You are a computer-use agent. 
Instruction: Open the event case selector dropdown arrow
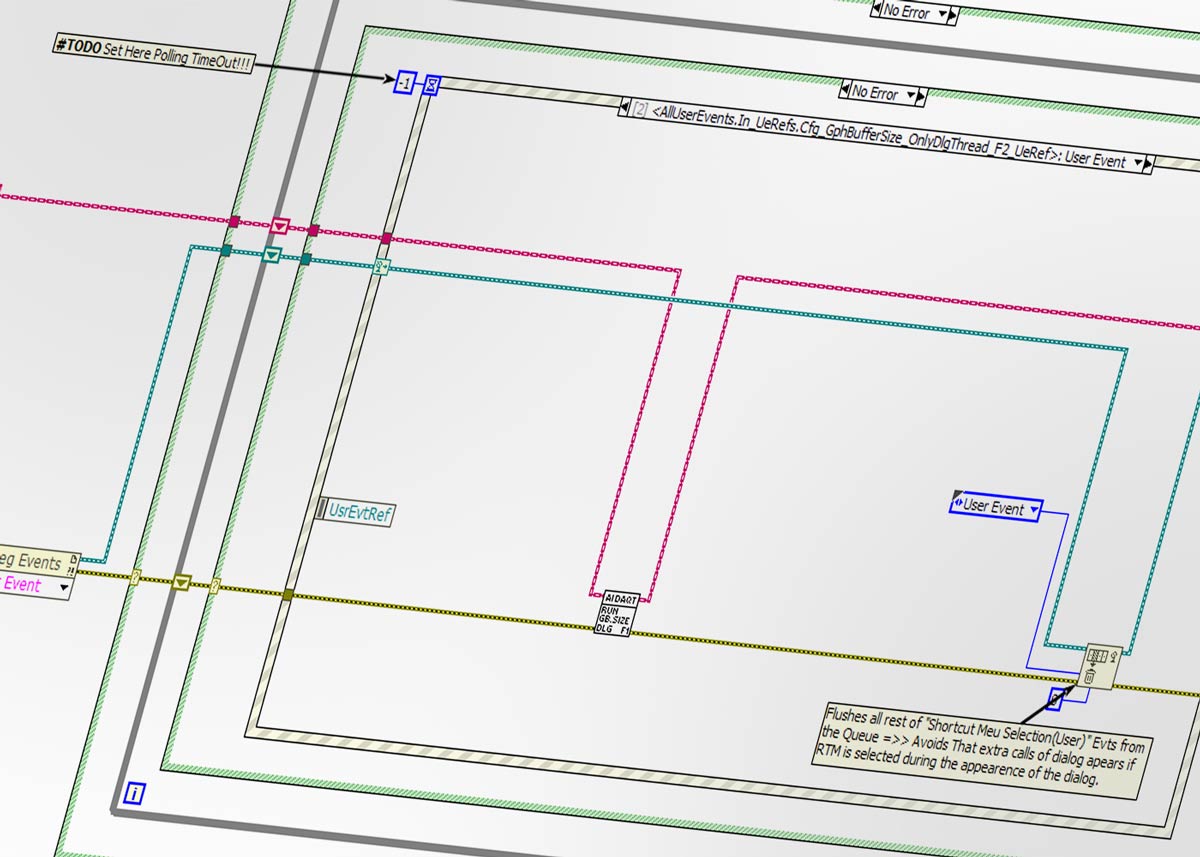click(1137, 162)
